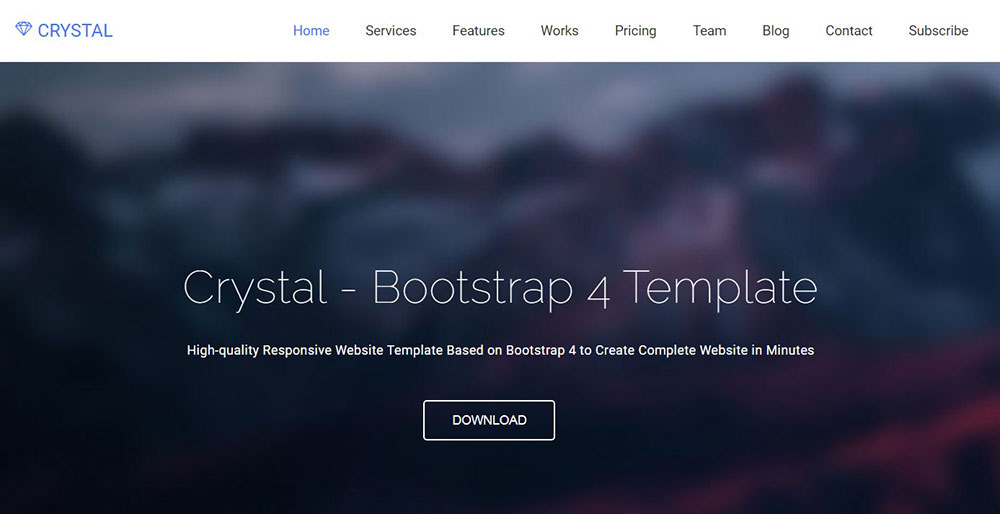Click the word 'Crystal' in hero heading

(x=255, y=288)
